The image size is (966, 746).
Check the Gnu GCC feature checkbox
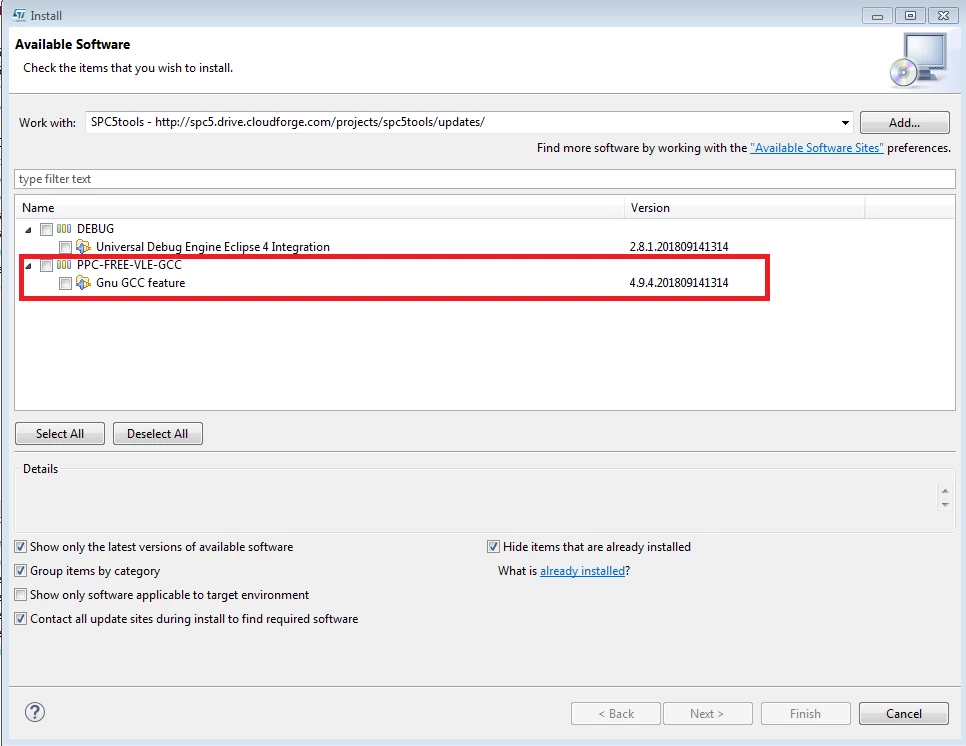(x=65, y=283)
